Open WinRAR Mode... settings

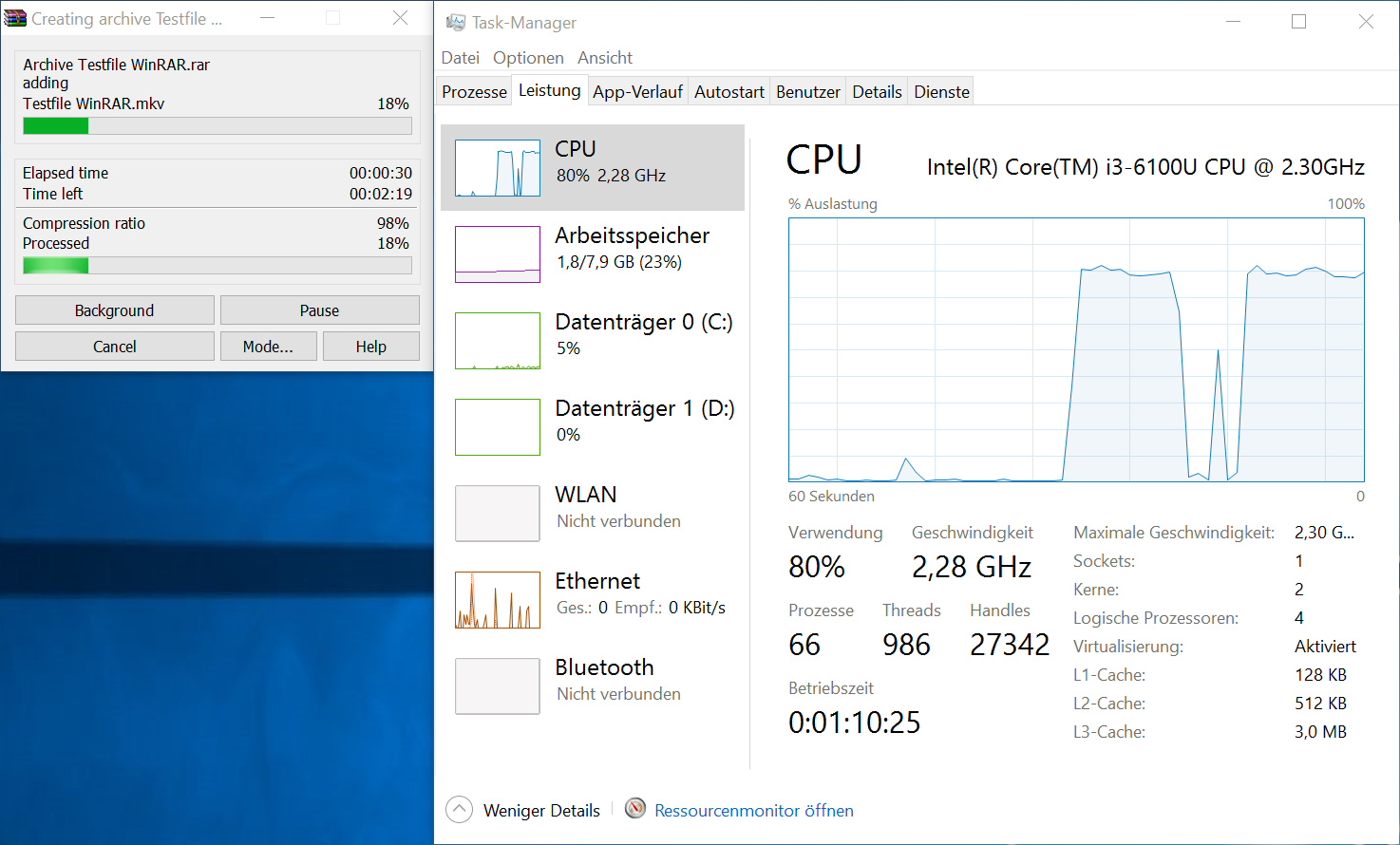tap(268, 347)
